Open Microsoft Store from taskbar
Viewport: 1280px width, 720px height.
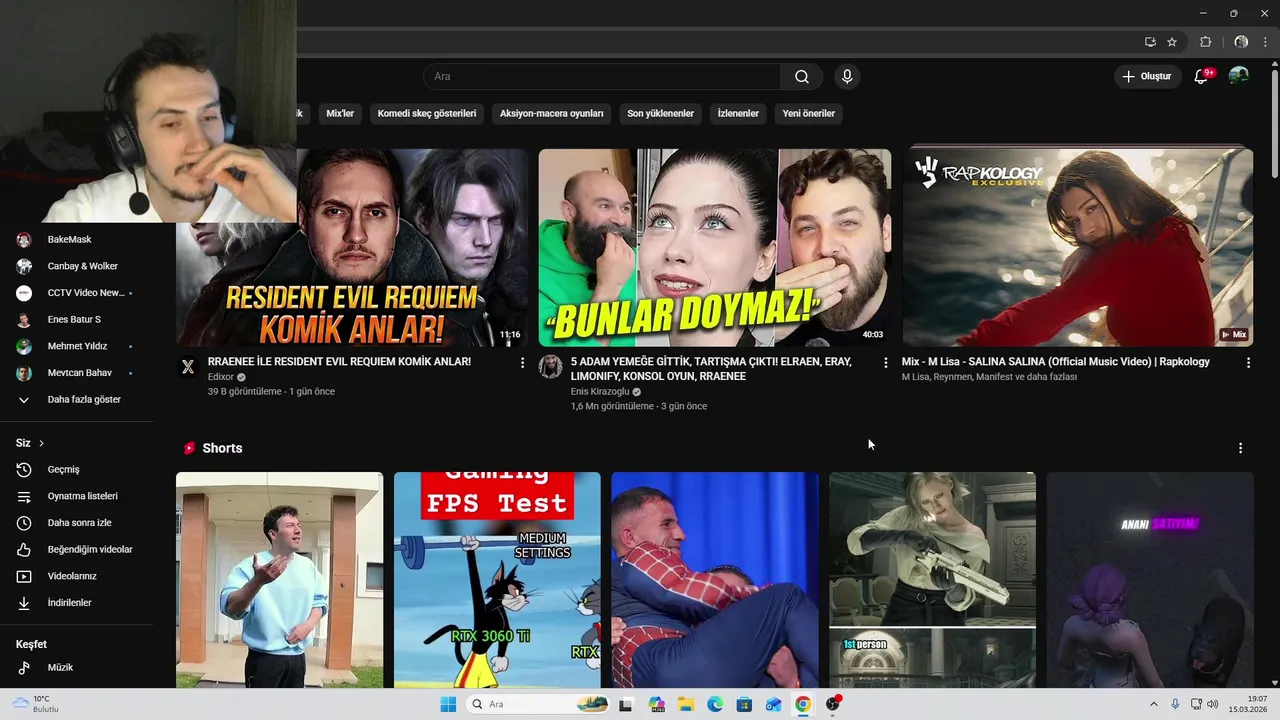pyautogui.click(x=744, y=704)
